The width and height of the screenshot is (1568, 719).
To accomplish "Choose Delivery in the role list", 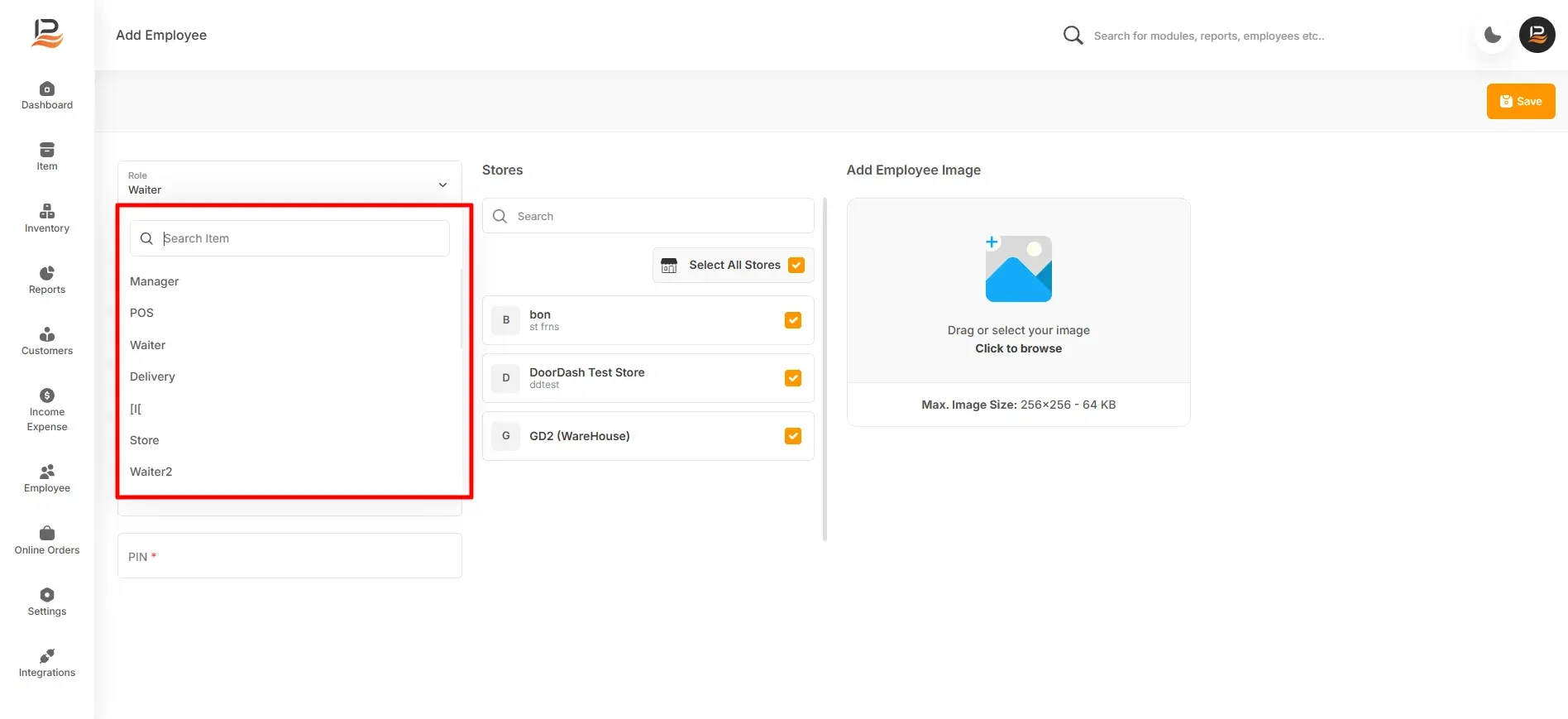I will [x=152, y=376].
